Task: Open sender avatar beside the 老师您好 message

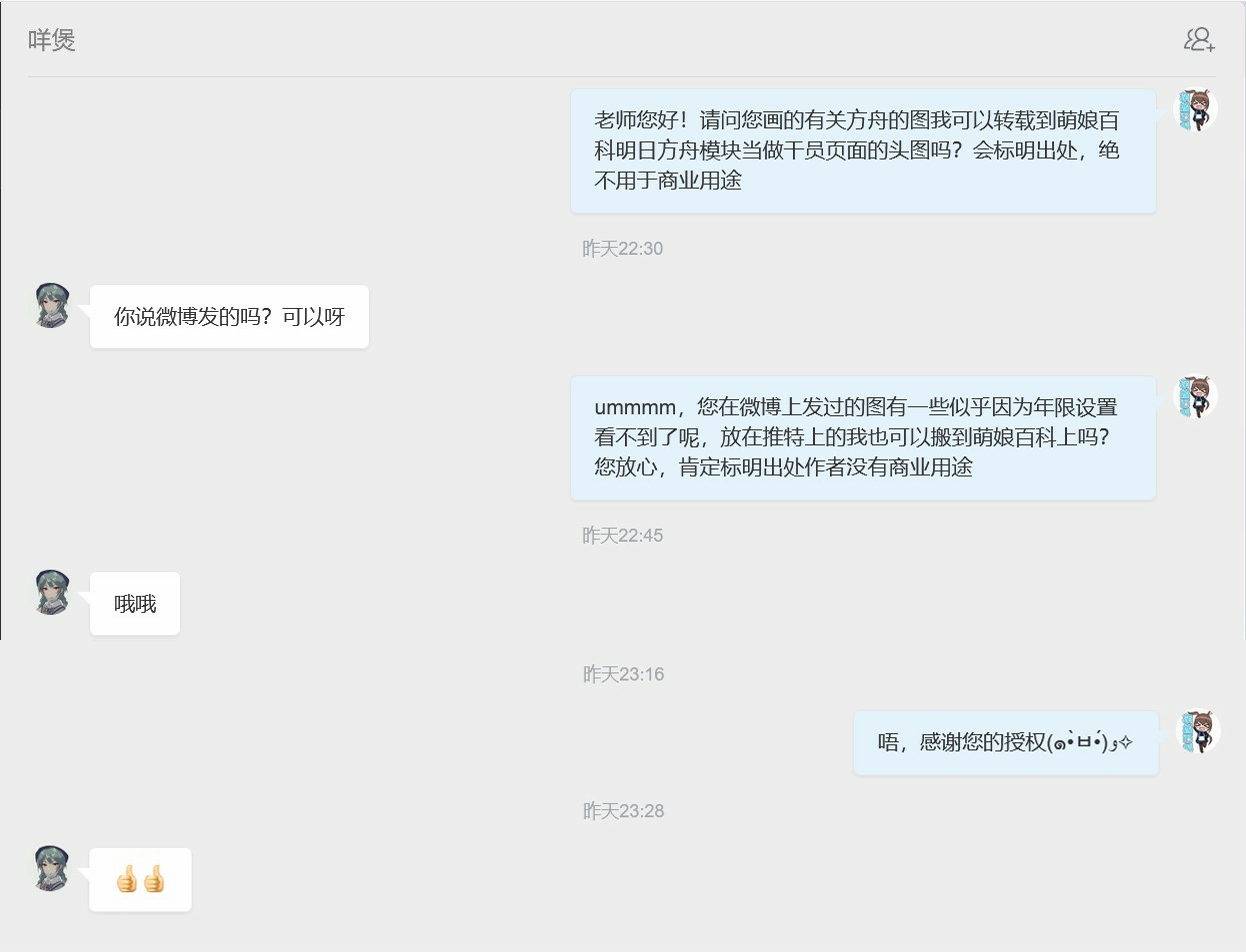Action: [1195, 110]
